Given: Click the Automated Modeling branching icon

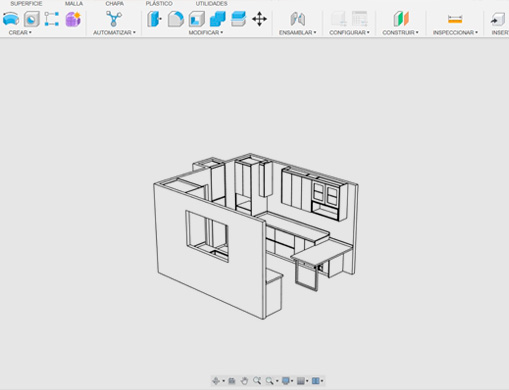Looking at the screenshot, I should coord(114,19).
